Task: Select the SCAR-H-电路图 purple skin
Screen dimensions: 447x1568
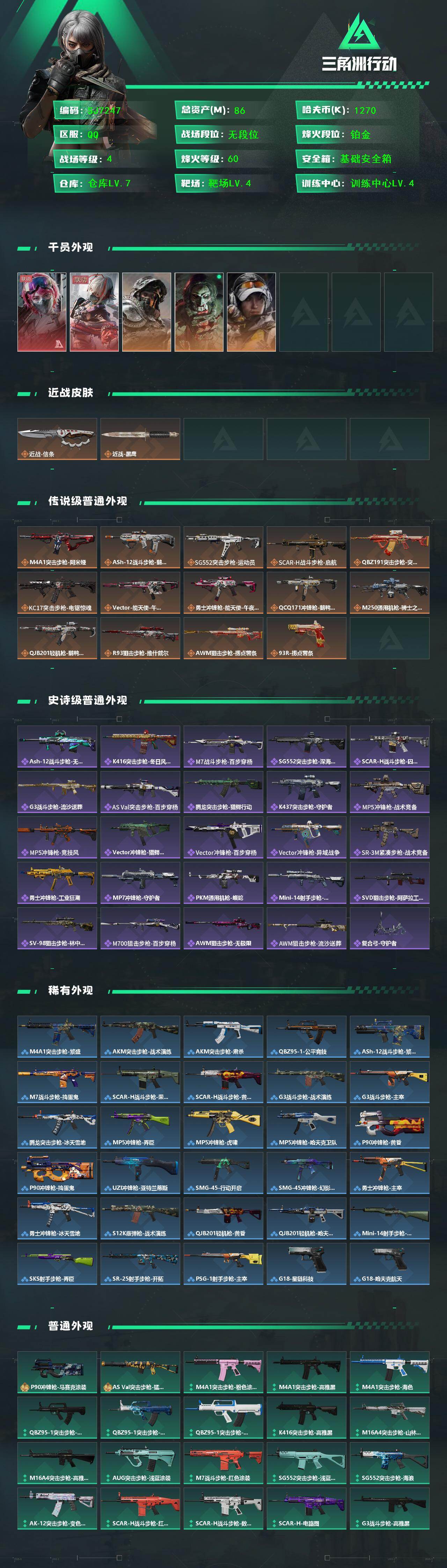Action: click(307, 1508)
